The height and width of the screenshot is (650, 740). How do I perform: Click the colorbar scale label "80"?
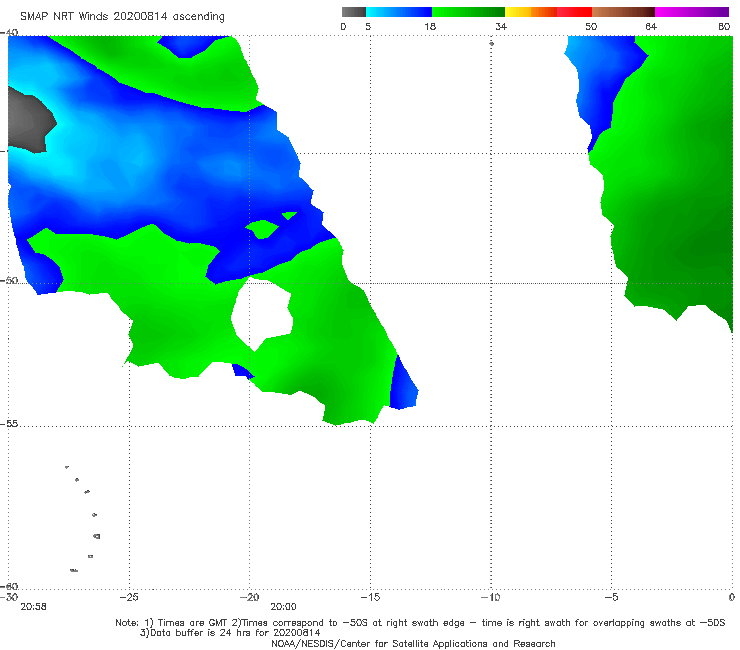pyautogui.click(x=724, y=27)
